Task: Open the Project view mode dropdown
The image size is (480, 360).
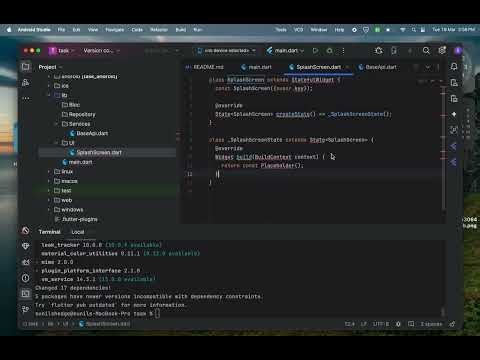Action: (x=50, y=67)
